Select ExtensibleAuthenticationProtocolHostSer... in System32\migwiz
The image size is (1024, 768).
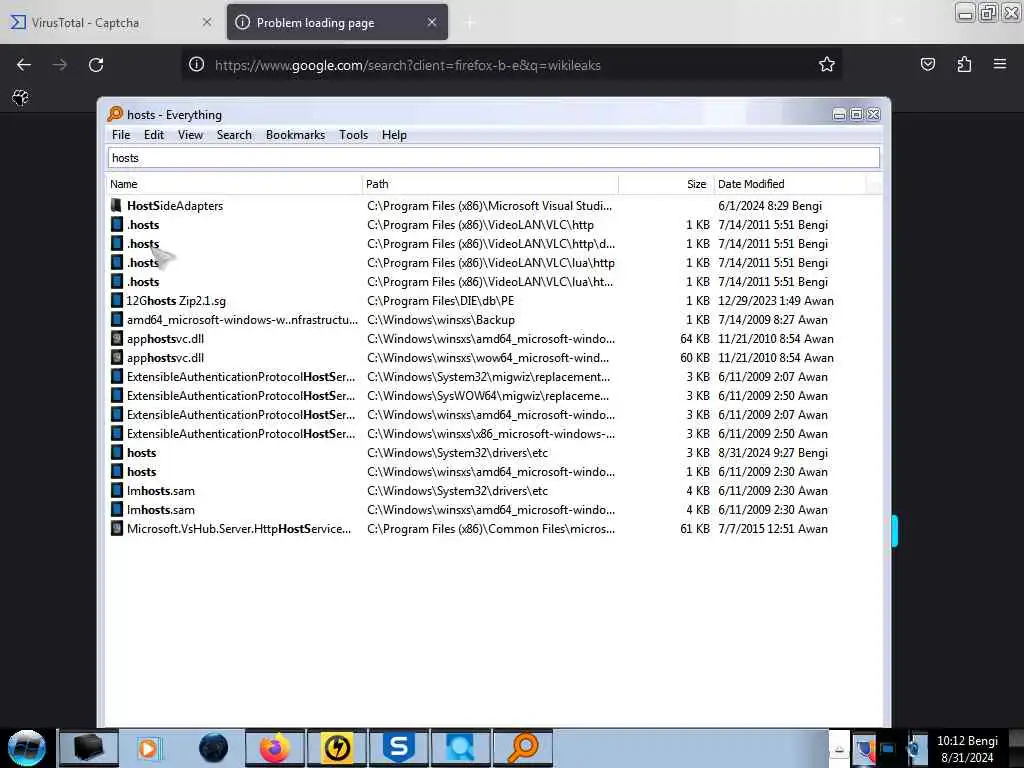click(x=241, y=377)
